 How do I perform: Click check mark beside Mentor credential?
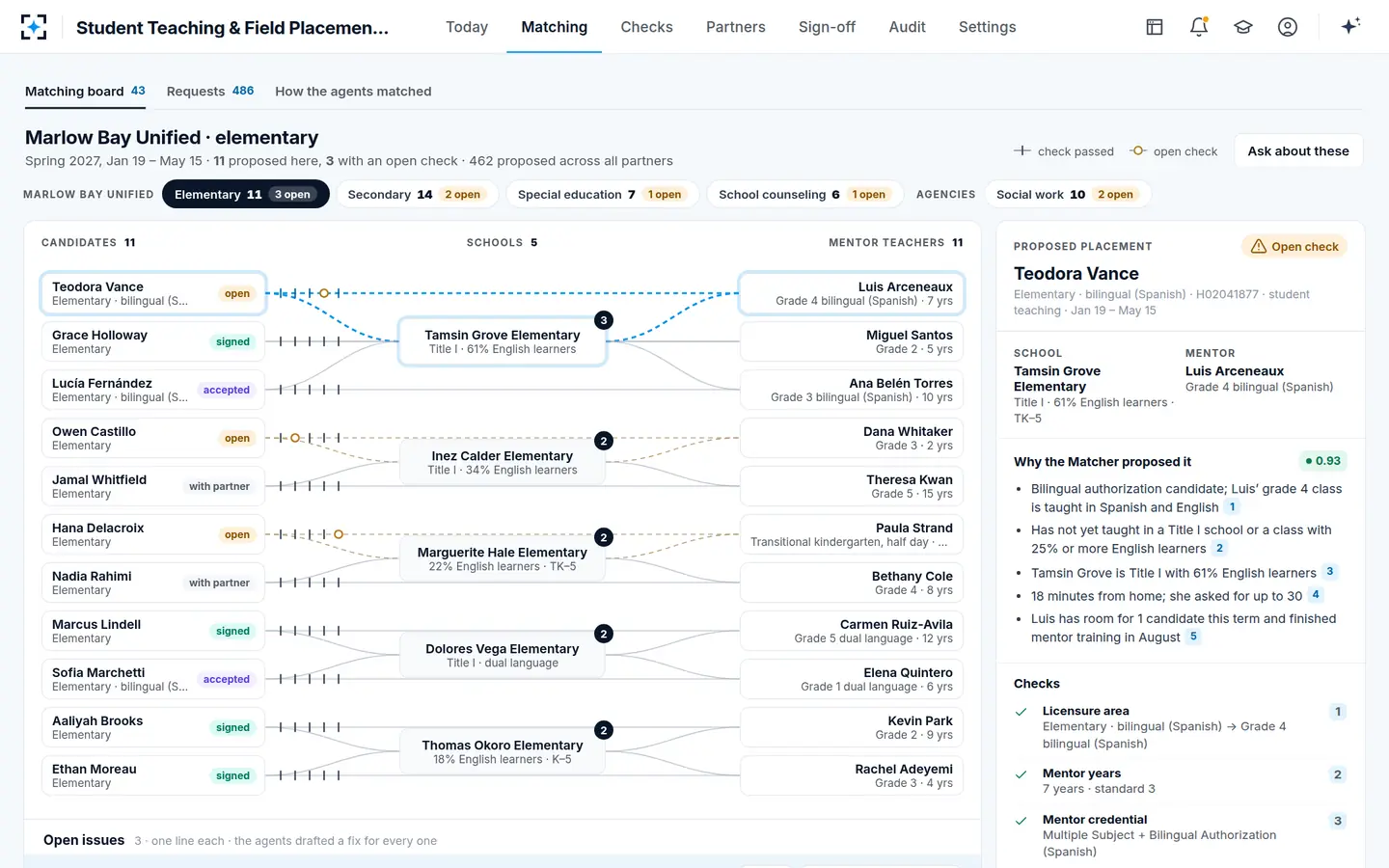tap(1021, 821)
